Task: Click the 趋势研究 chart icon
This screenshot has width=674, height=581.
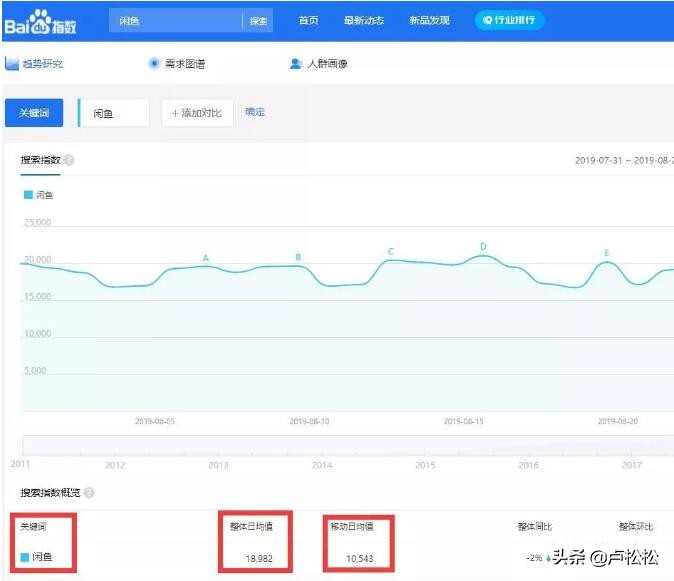Action: pos(12,64)
